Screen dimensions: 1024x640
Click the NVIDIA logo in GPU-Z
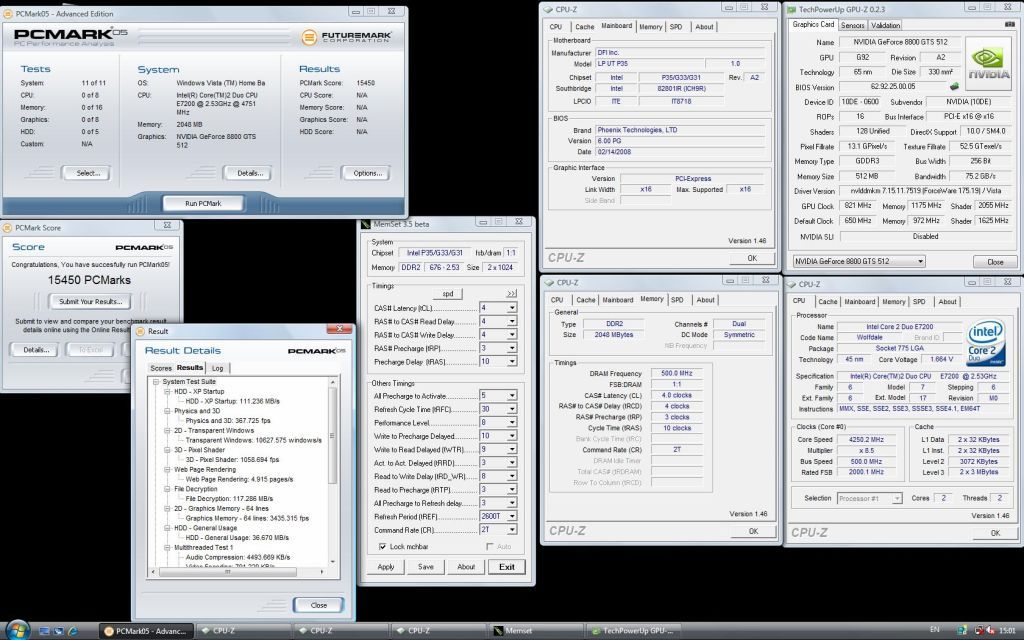(987, 63)
